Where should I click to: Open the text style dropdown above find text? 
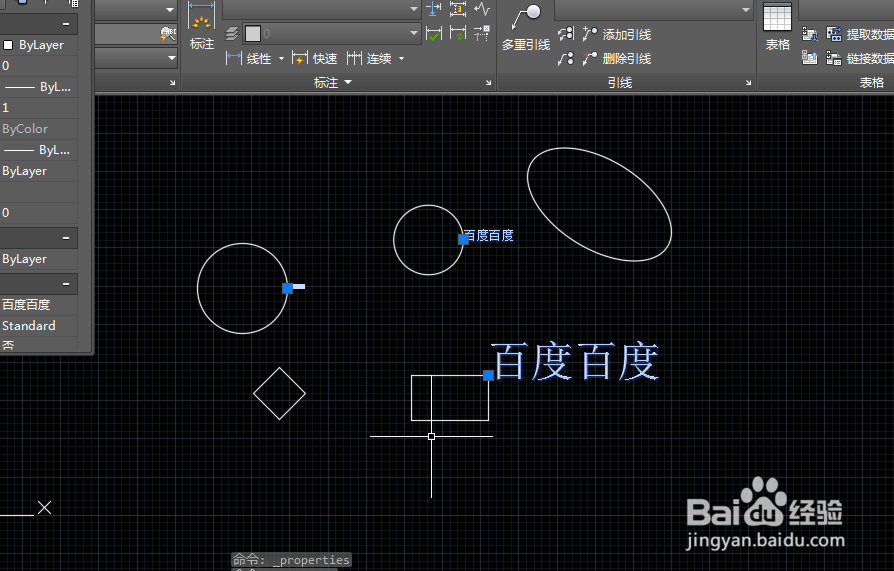pos(170,10)
